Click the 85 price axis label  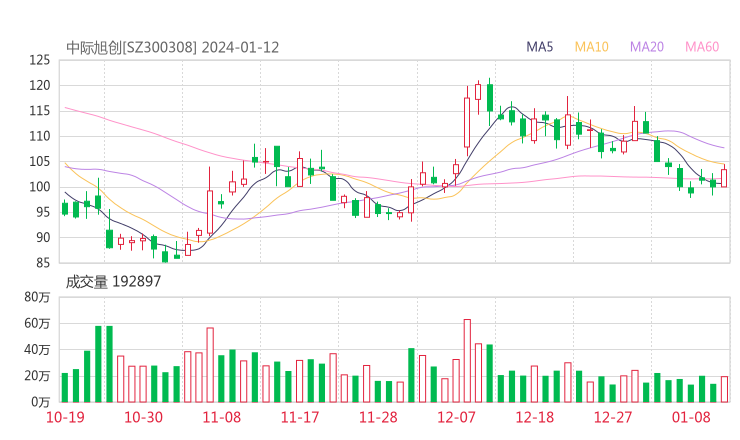click(43, 262)
